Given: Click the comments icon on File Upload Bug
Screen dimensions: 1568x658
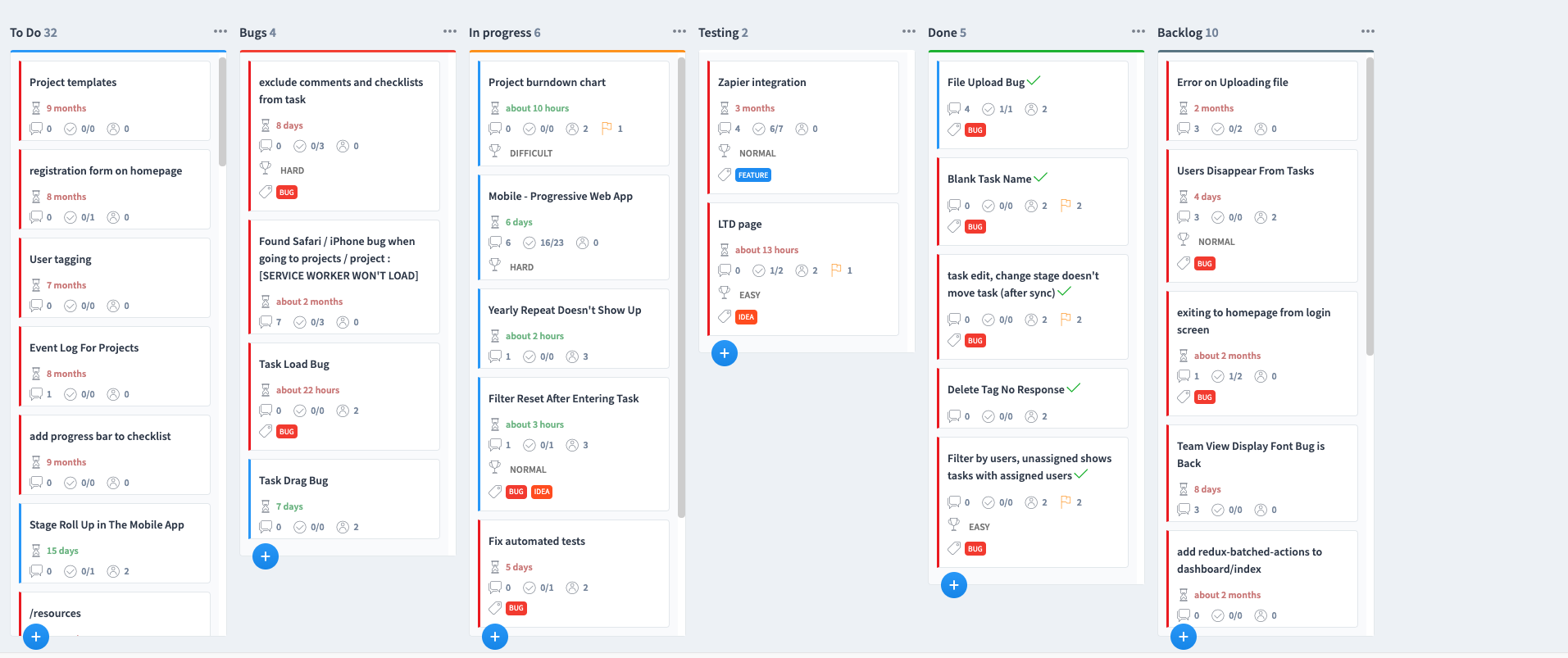Looking at the screenshot, I should (x=954, y=109).
